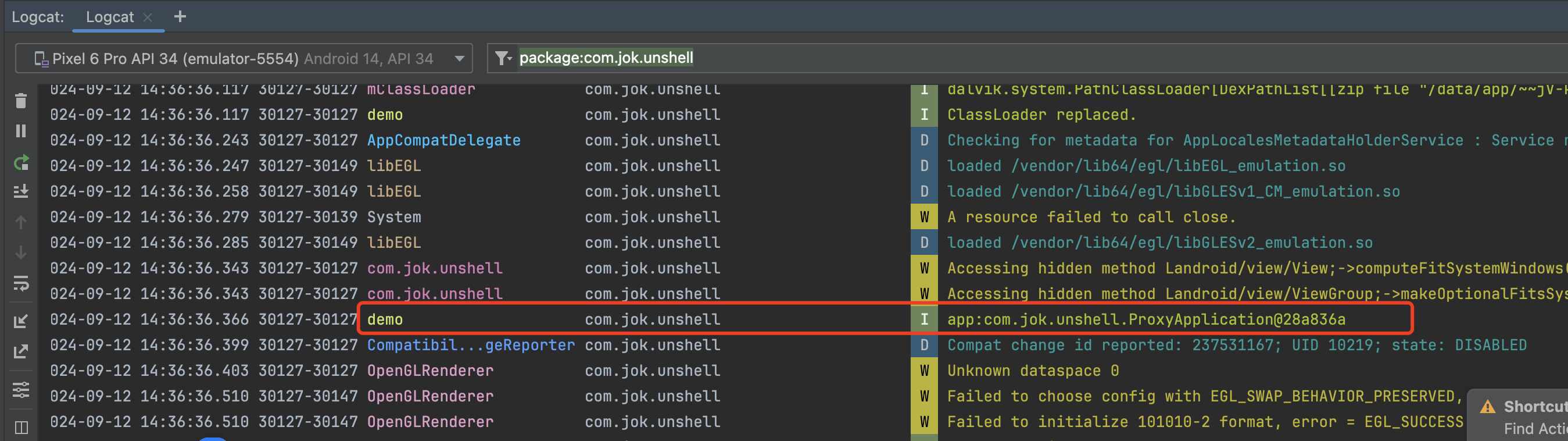Open the logcat formatting options icon

(x=21, y=389)
